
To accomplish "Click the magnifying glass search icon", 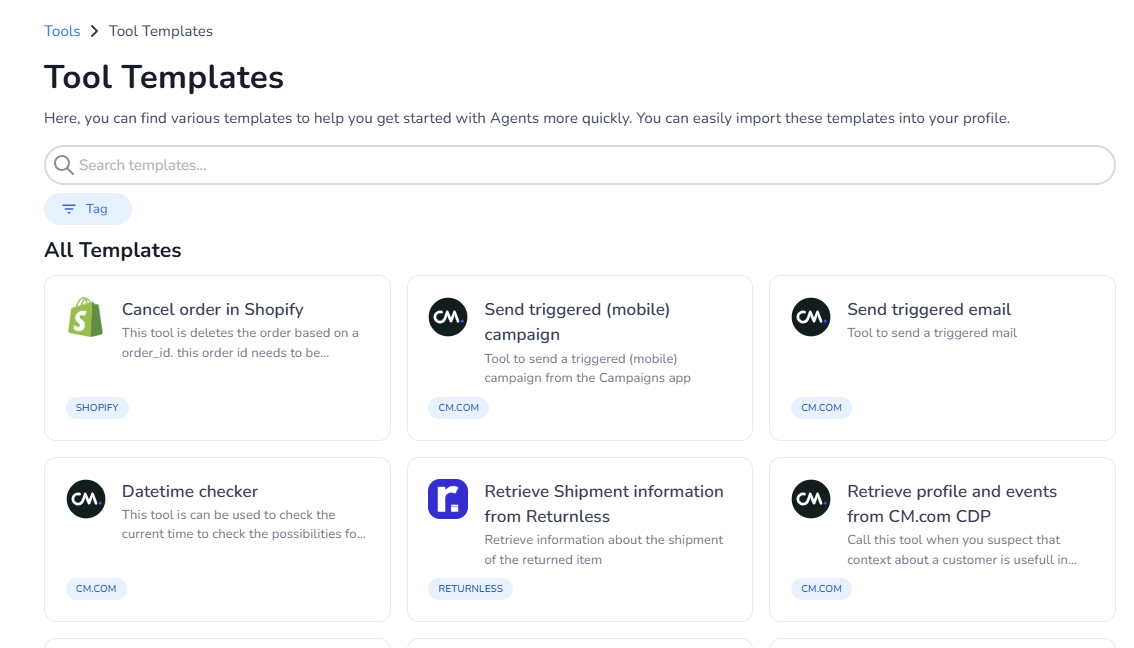I will tap(64, 165).
